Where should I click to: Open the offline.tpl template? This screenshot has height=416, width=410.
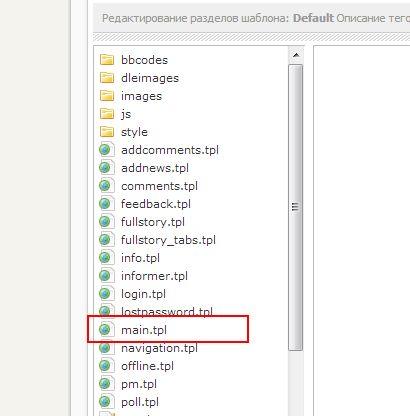click(147, 366)
